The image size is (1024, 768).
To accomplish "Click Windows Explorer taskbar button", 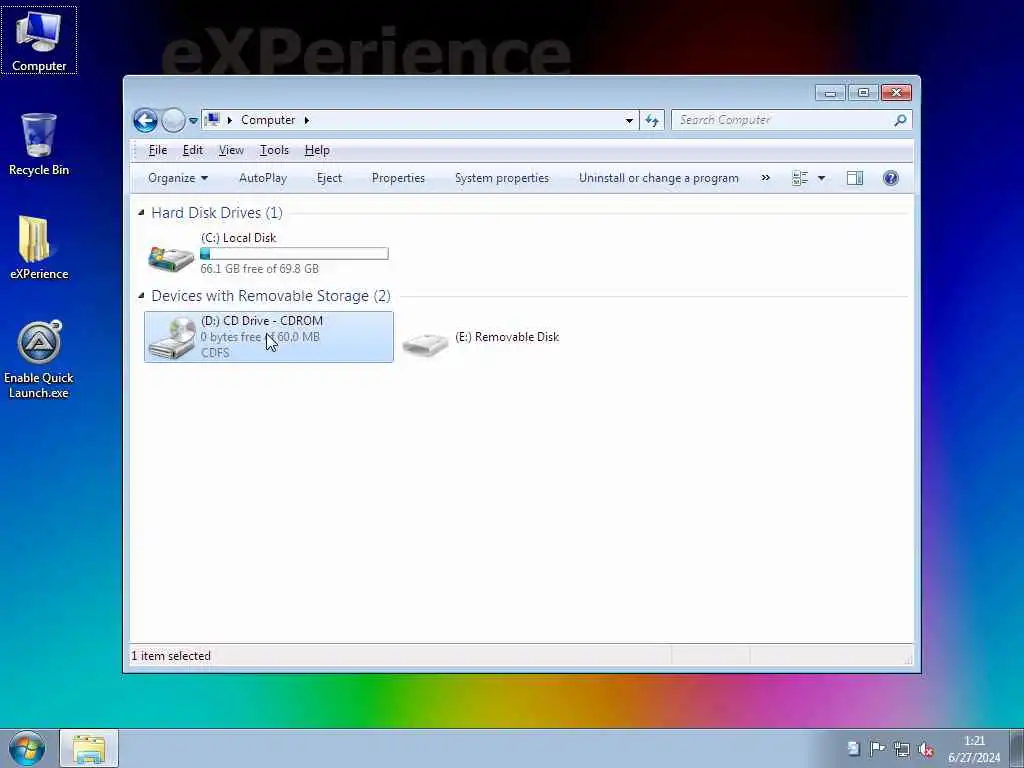I will point(89,748).
